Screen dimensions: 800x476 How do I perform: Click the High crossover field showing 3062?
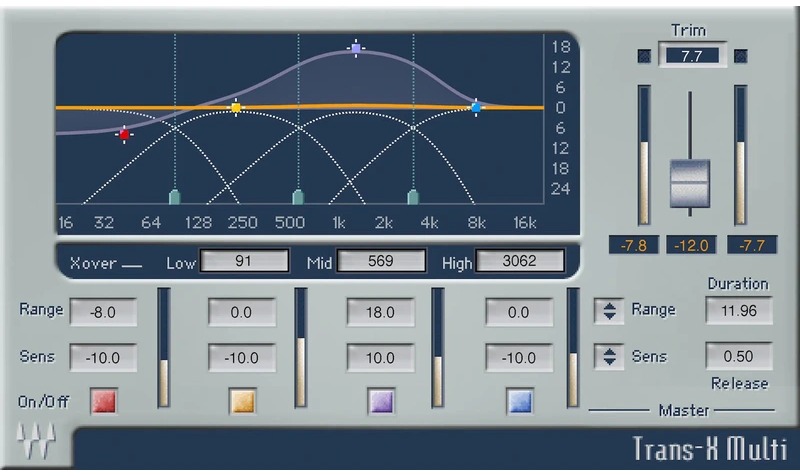click(x=520, y=261)
